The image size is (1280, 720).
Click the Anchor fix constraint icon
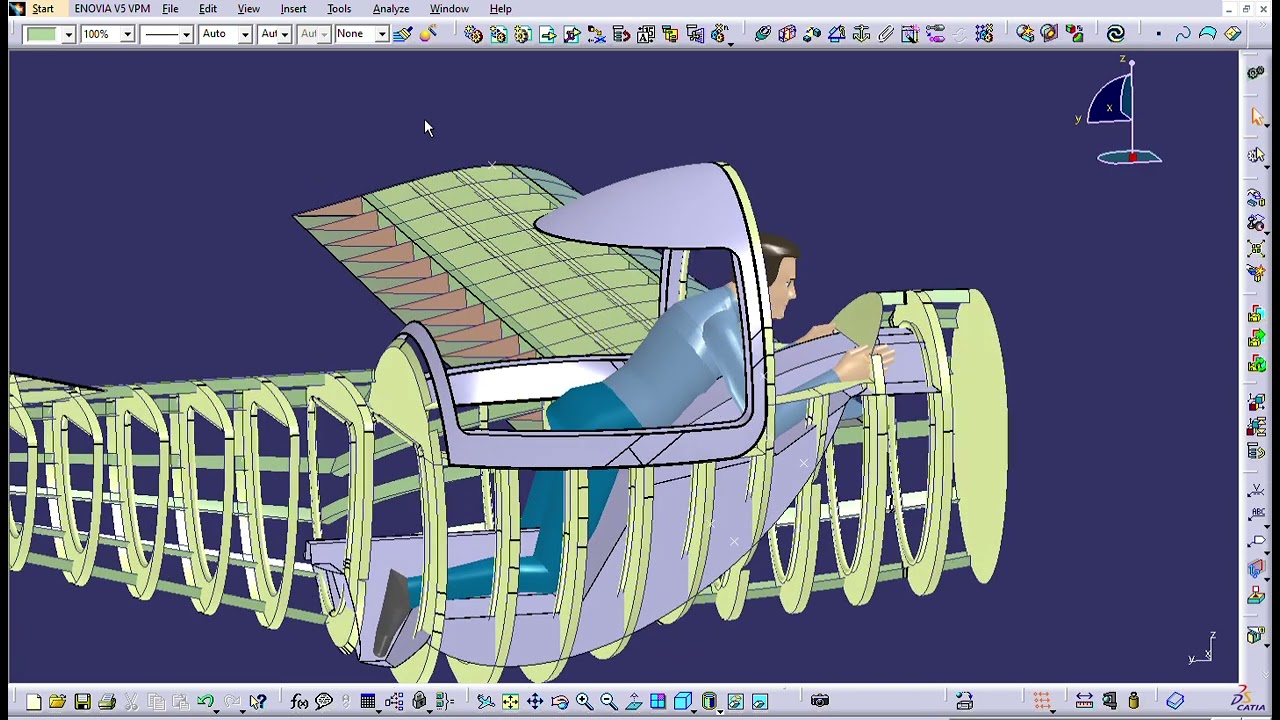point(861,34)
